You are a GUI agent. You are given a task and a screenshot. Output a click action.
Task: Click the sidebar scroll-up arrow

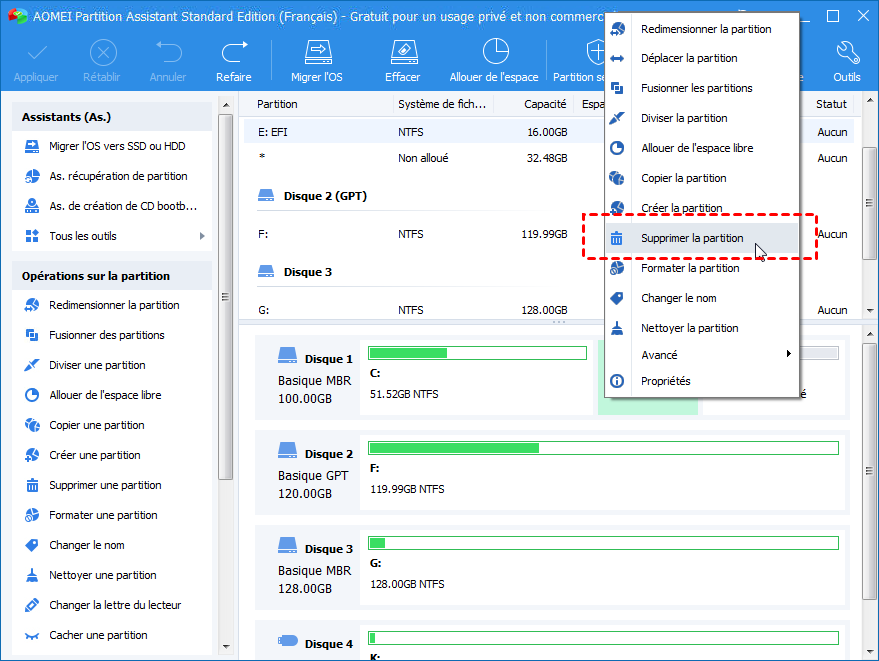pos(226,105)
